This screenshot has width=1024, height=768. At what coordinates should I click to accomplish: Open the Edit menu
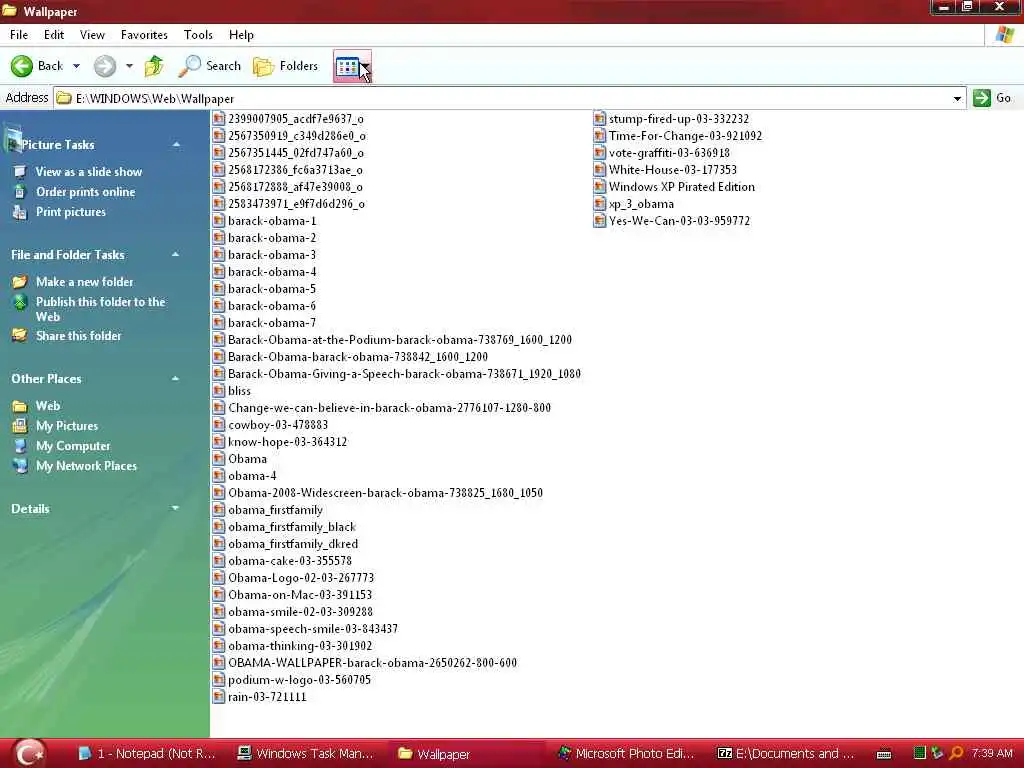pyautogui.click(x=54, y=35)
